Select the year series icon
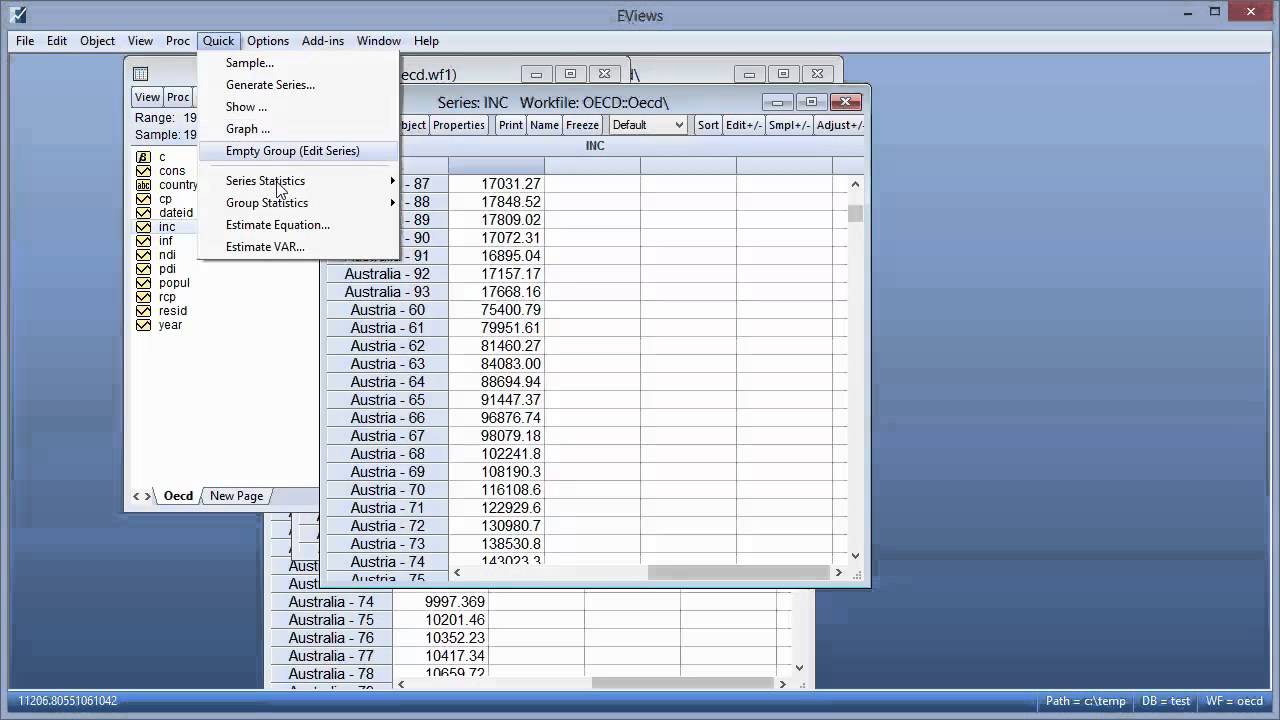1280x720 pixels. pos(143,325)
